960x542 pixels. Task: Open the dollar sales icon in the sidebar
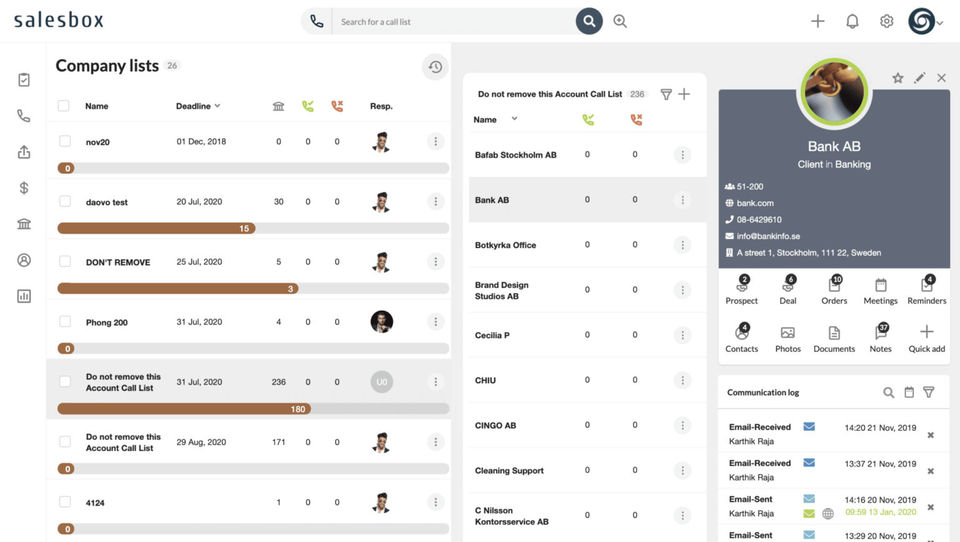point(24,188)
